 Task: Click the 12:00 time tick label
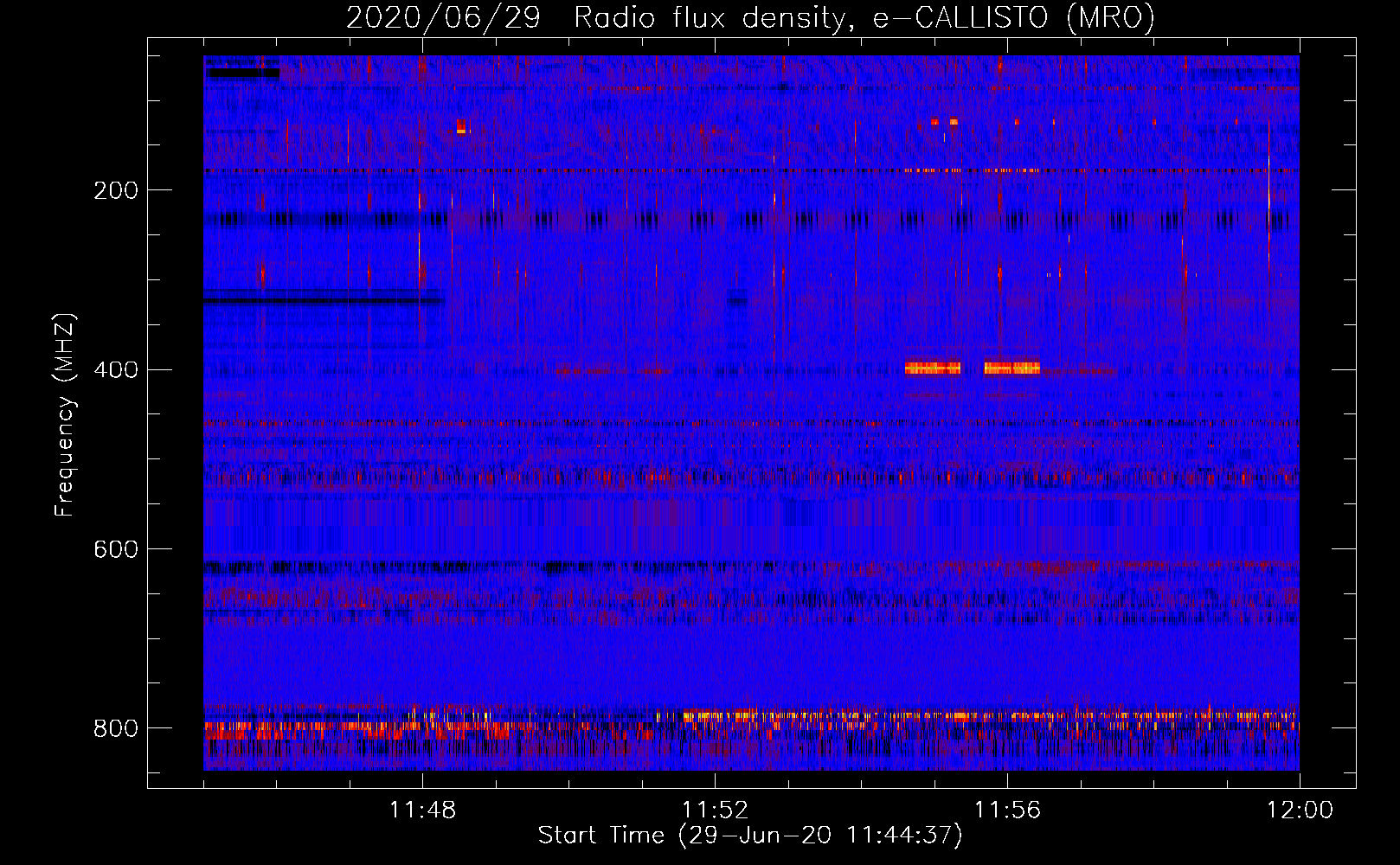1300,811
